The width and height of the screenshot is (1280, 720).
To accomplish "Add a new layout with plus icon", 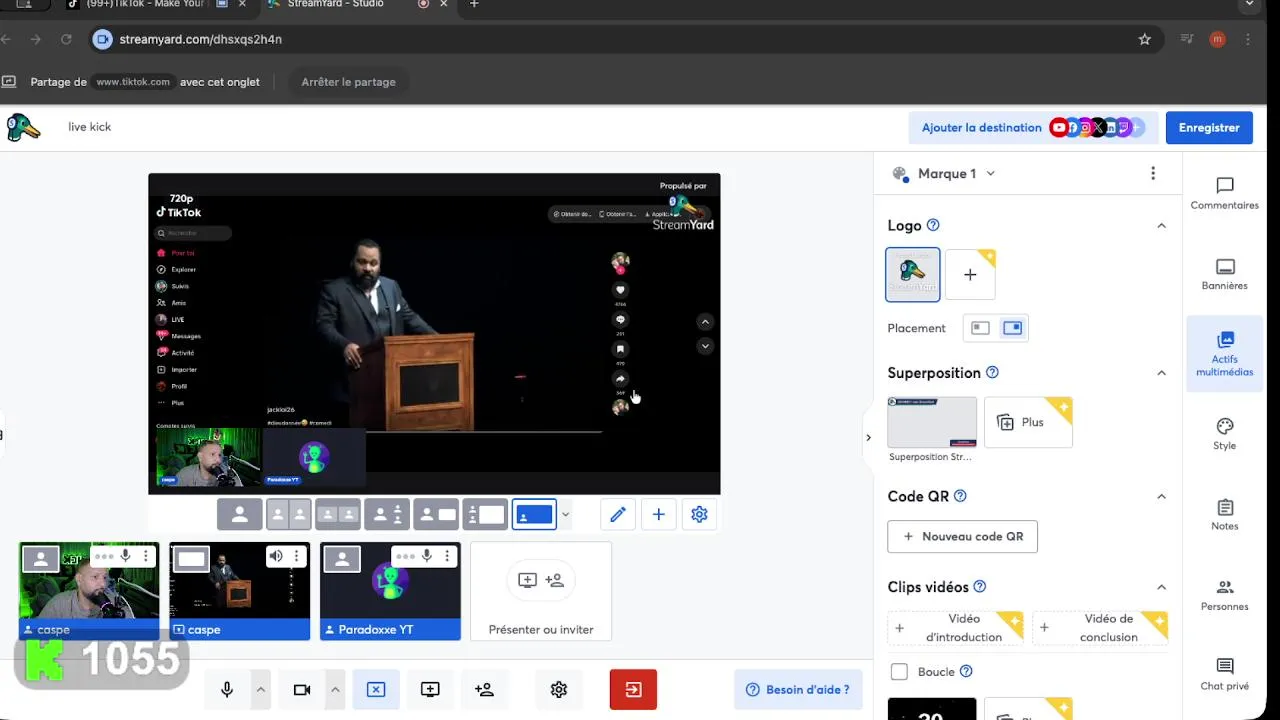I will 658,514.
